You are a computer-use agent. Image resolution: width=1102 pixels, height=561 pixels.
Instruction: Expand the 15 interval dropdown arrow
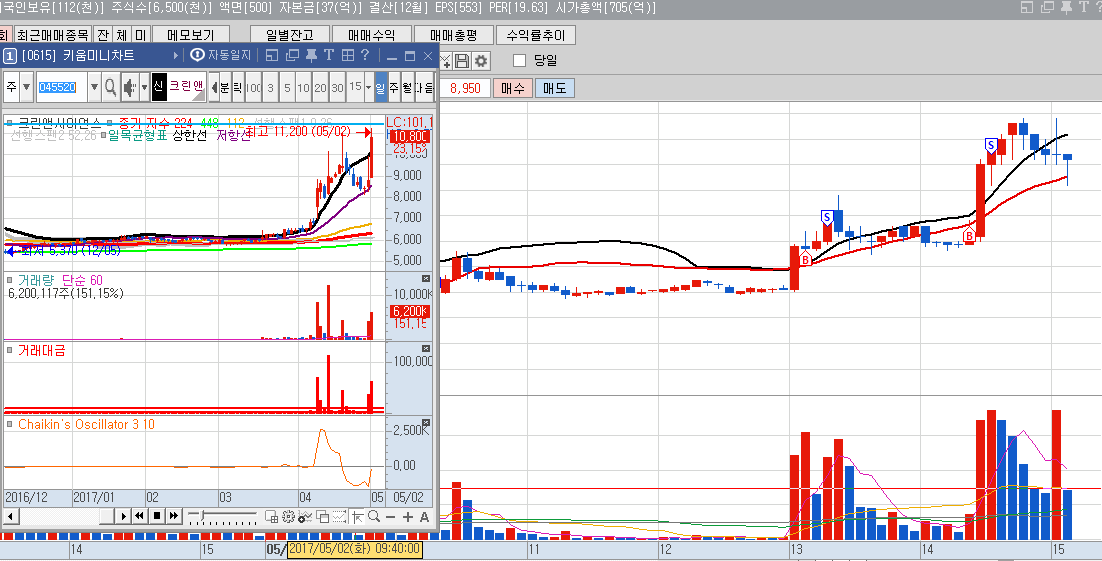point(368,88)
